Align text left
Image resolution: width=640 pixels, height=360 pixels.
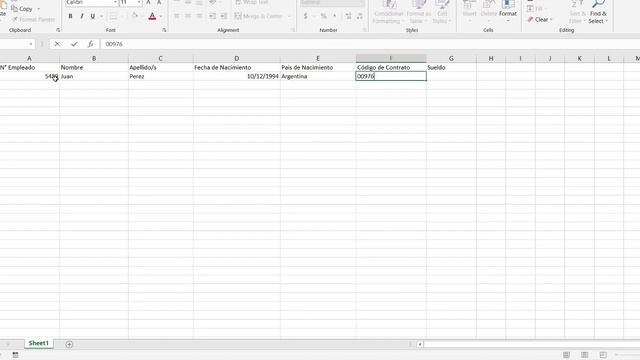pos(176,16)
